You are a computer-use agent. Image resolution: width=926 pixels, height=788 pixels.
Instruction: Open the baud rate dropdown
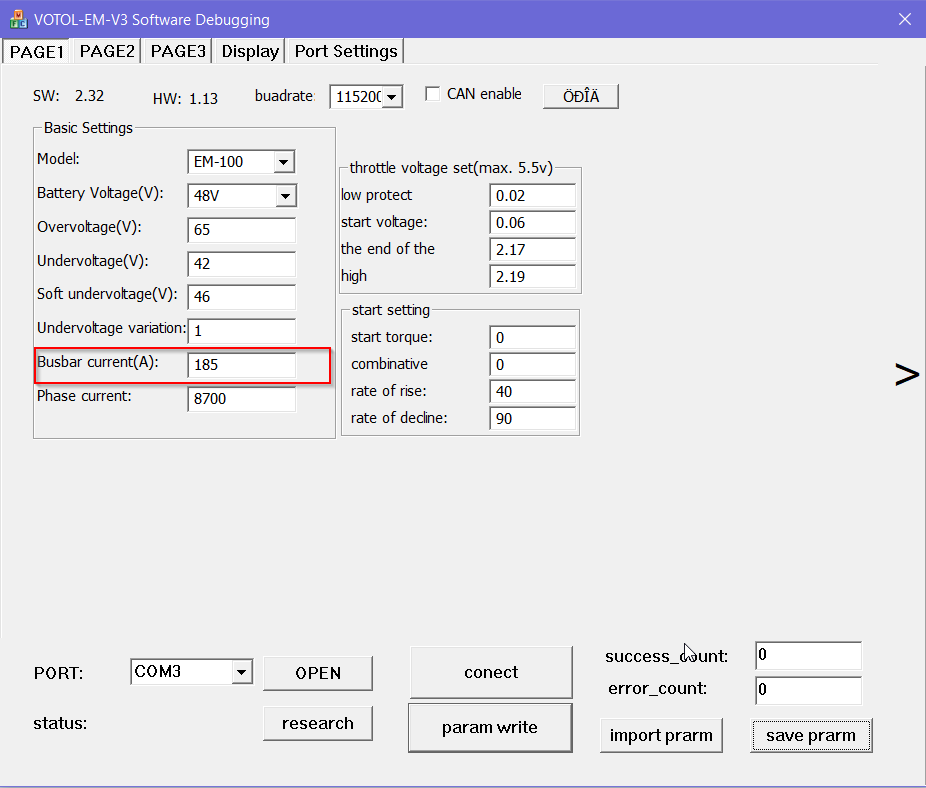pyautogui.click(x=392, y=97)
